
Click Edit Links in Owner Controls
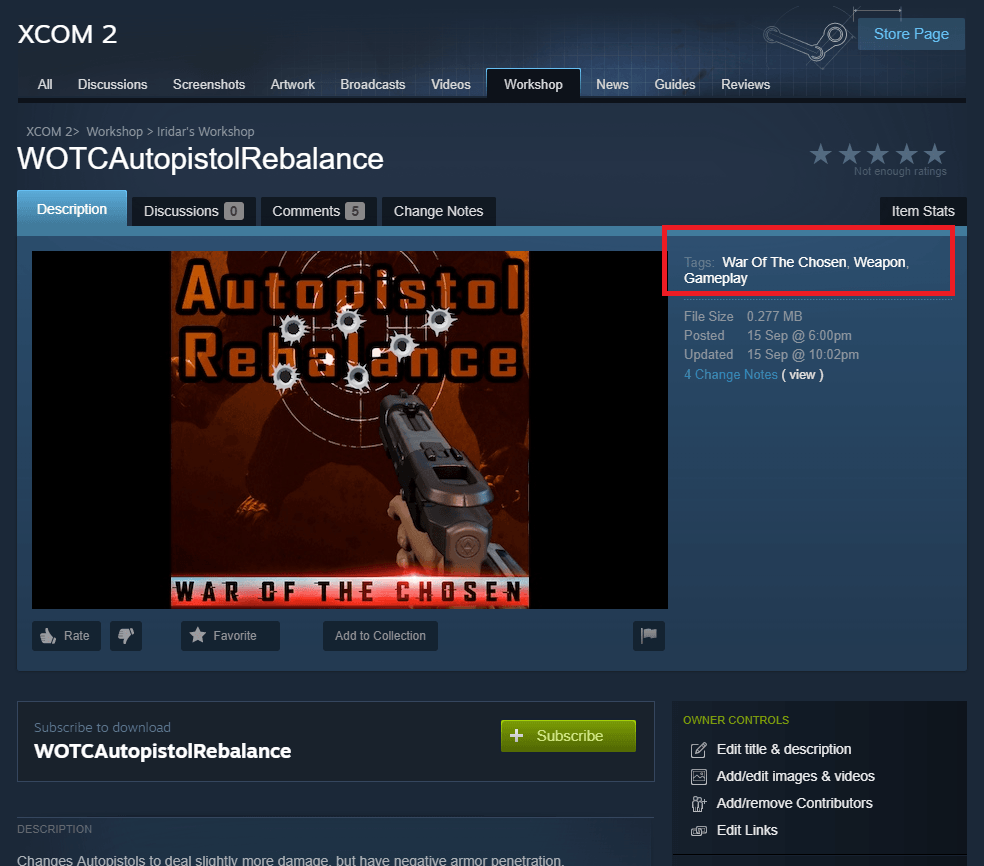747,830
